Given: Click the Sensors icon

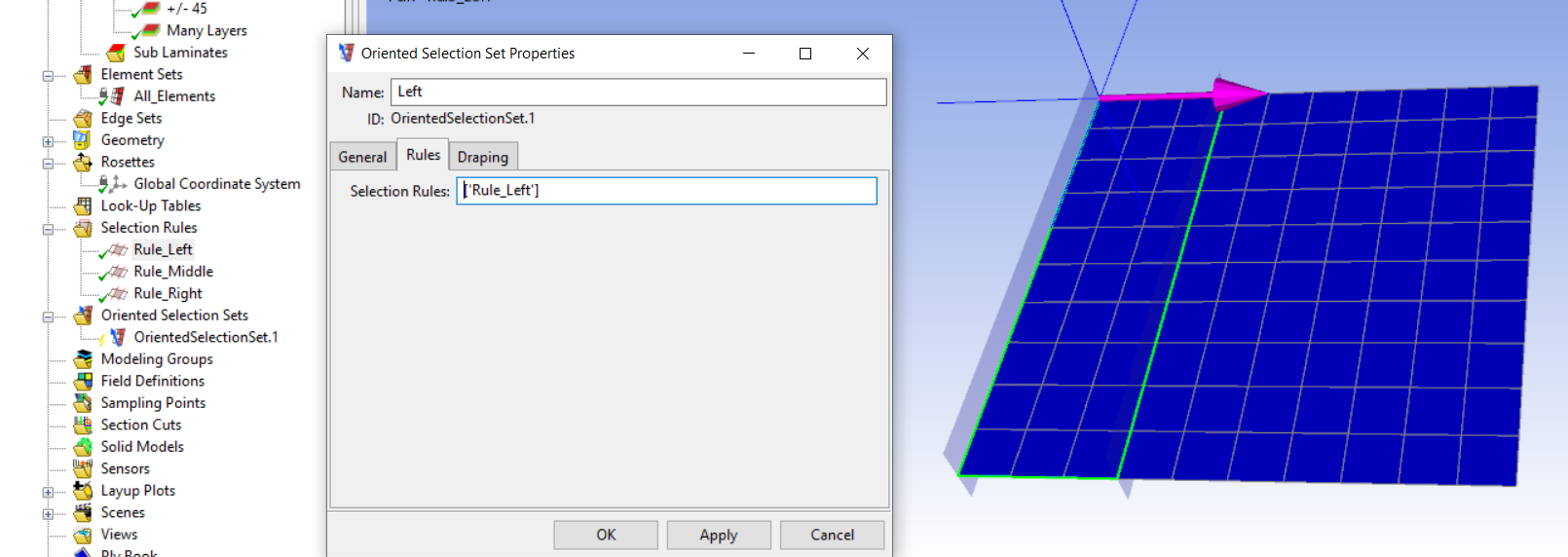Looking at the screenshot, I should click(x=83, y=468).
